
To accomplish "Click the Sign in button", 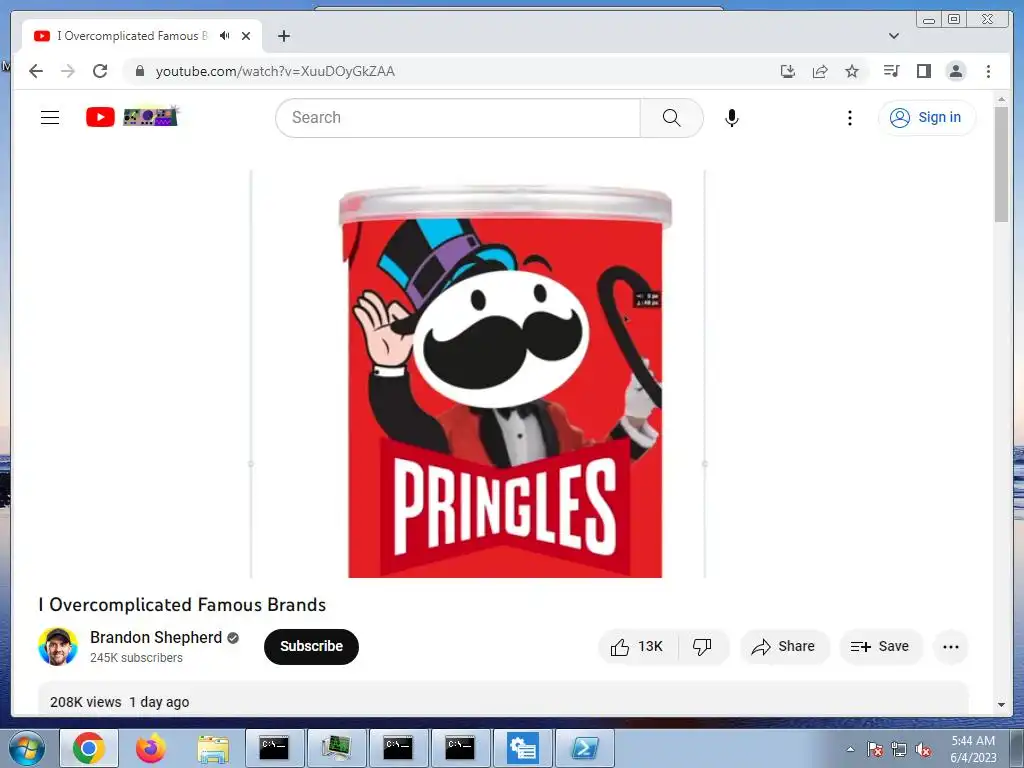I will [927, 118].
